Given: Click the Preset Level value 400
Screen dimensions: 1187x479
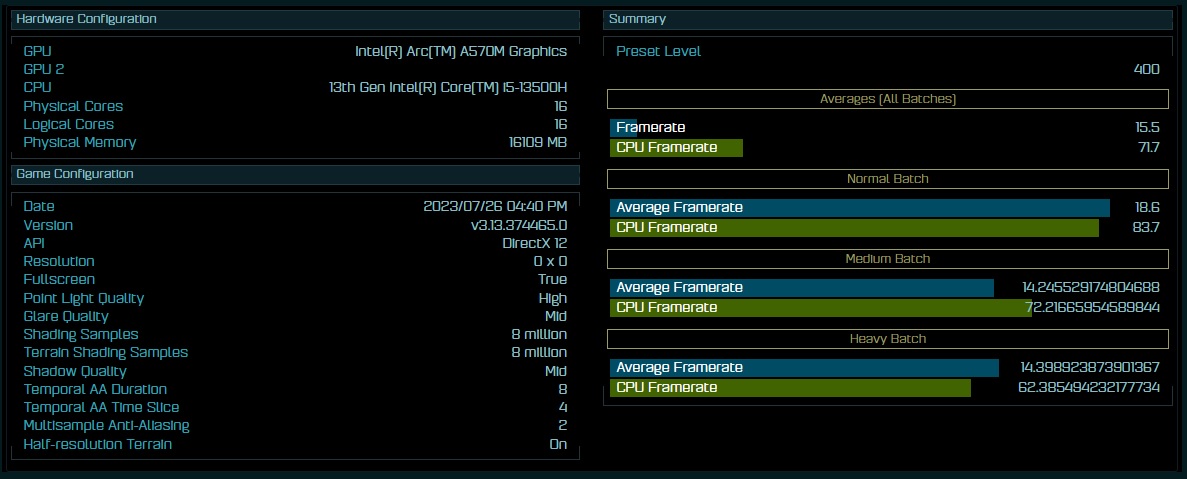Looking at the screenshot, I should pos(1146,70).
